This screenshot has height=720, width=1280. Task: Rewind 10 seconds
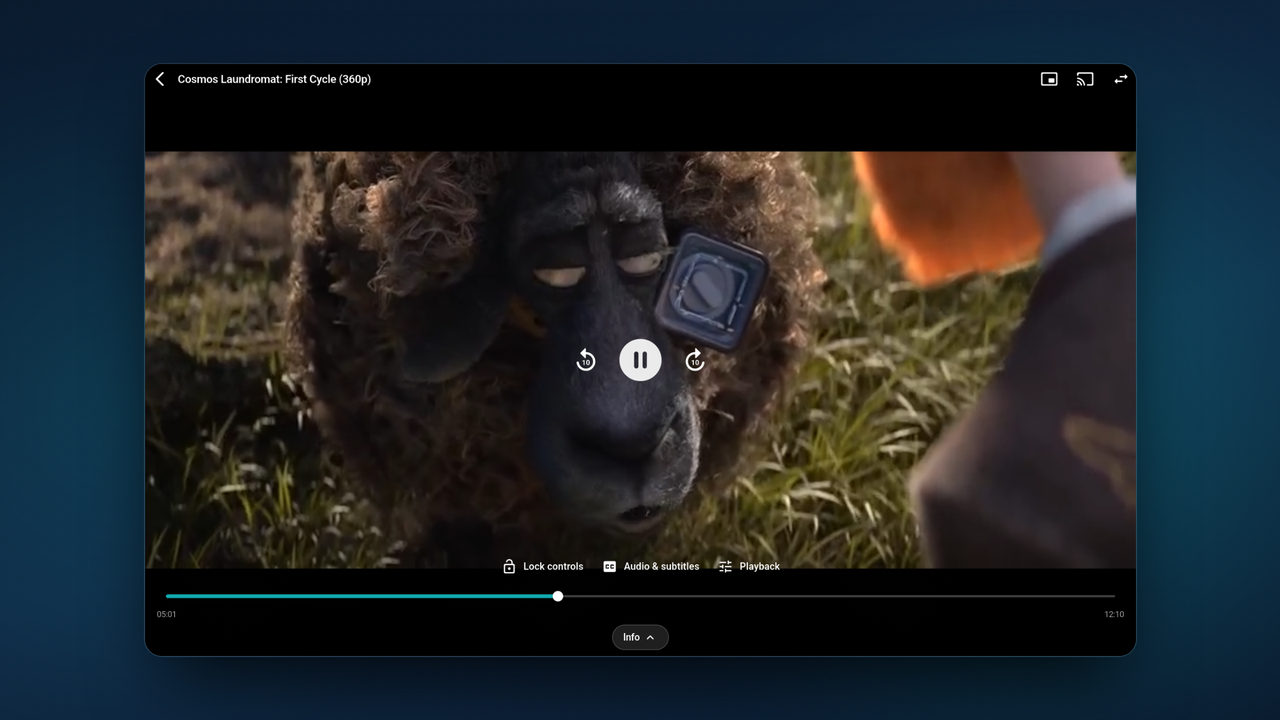pos(586,360)
